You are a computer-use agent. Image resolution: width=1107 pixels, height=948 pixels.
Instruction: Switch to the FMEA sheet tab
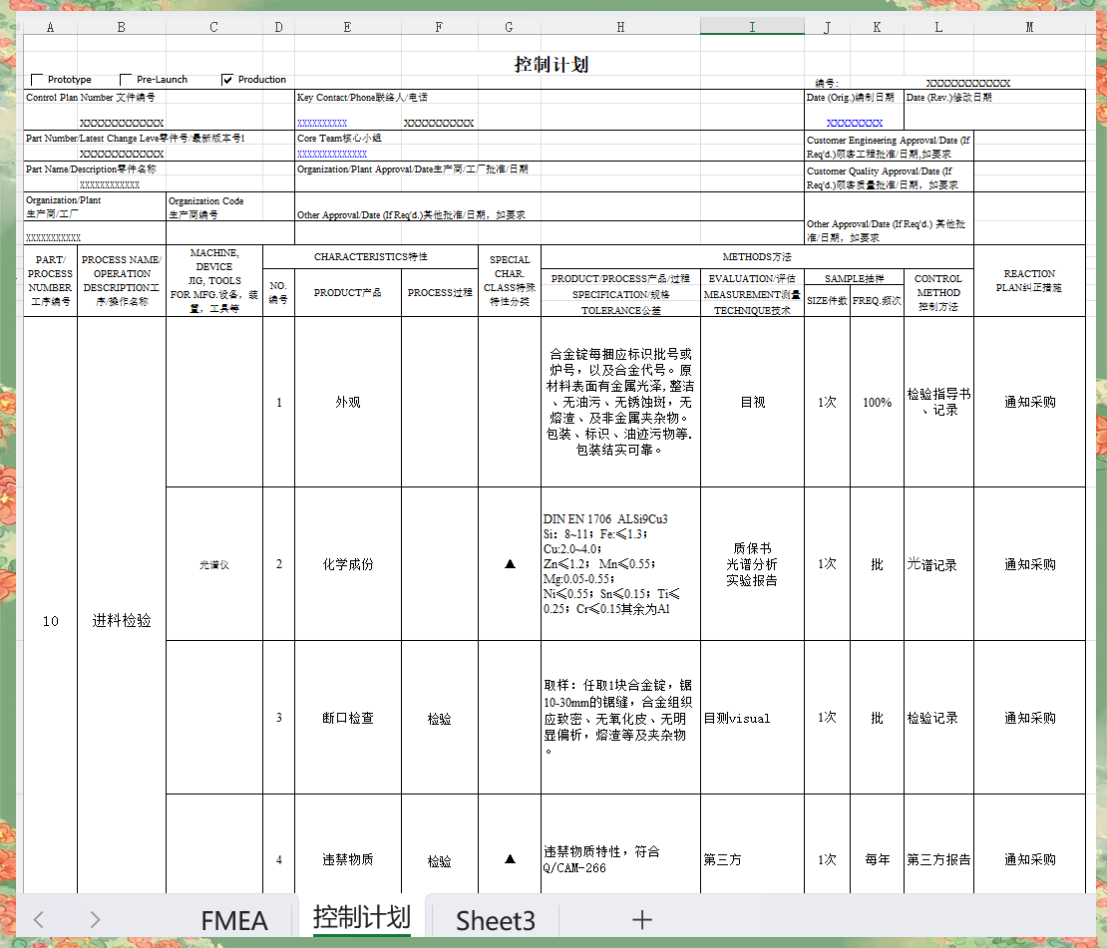(234, 919)
